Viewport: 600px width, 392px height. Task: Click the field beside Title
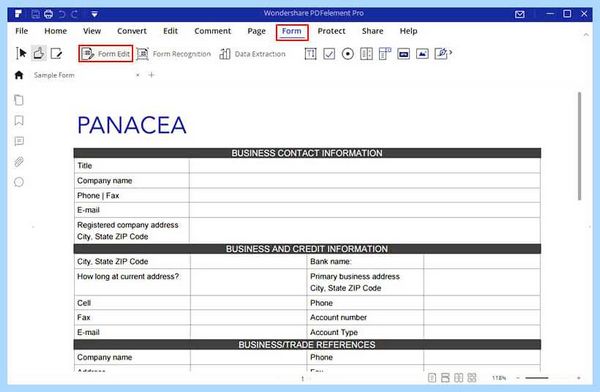pyautogui.click(x=365, y=165)
